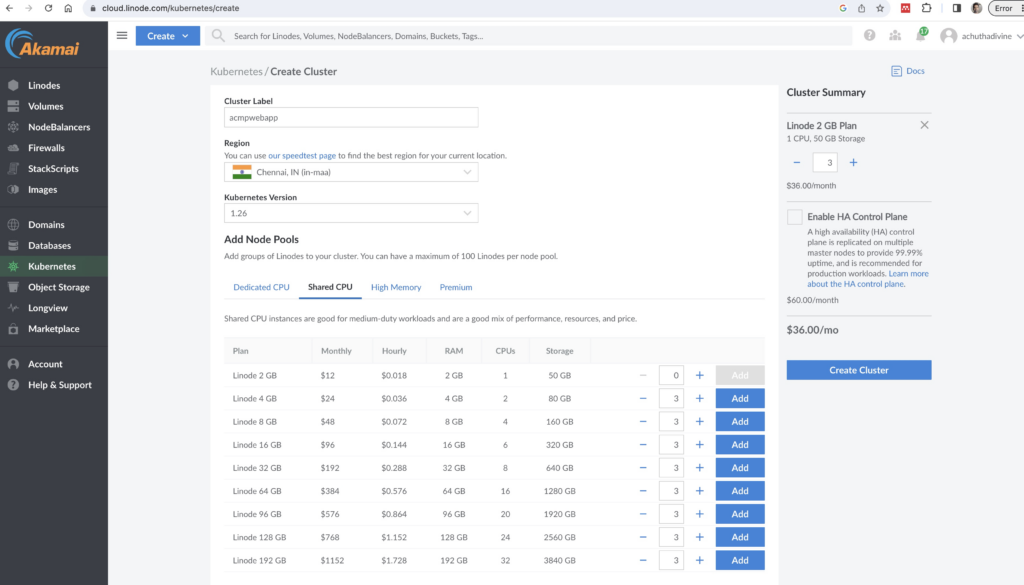Switch to Dedicated CPU tab
This screenshot has height=585, width=1024.
pos(261,287)
